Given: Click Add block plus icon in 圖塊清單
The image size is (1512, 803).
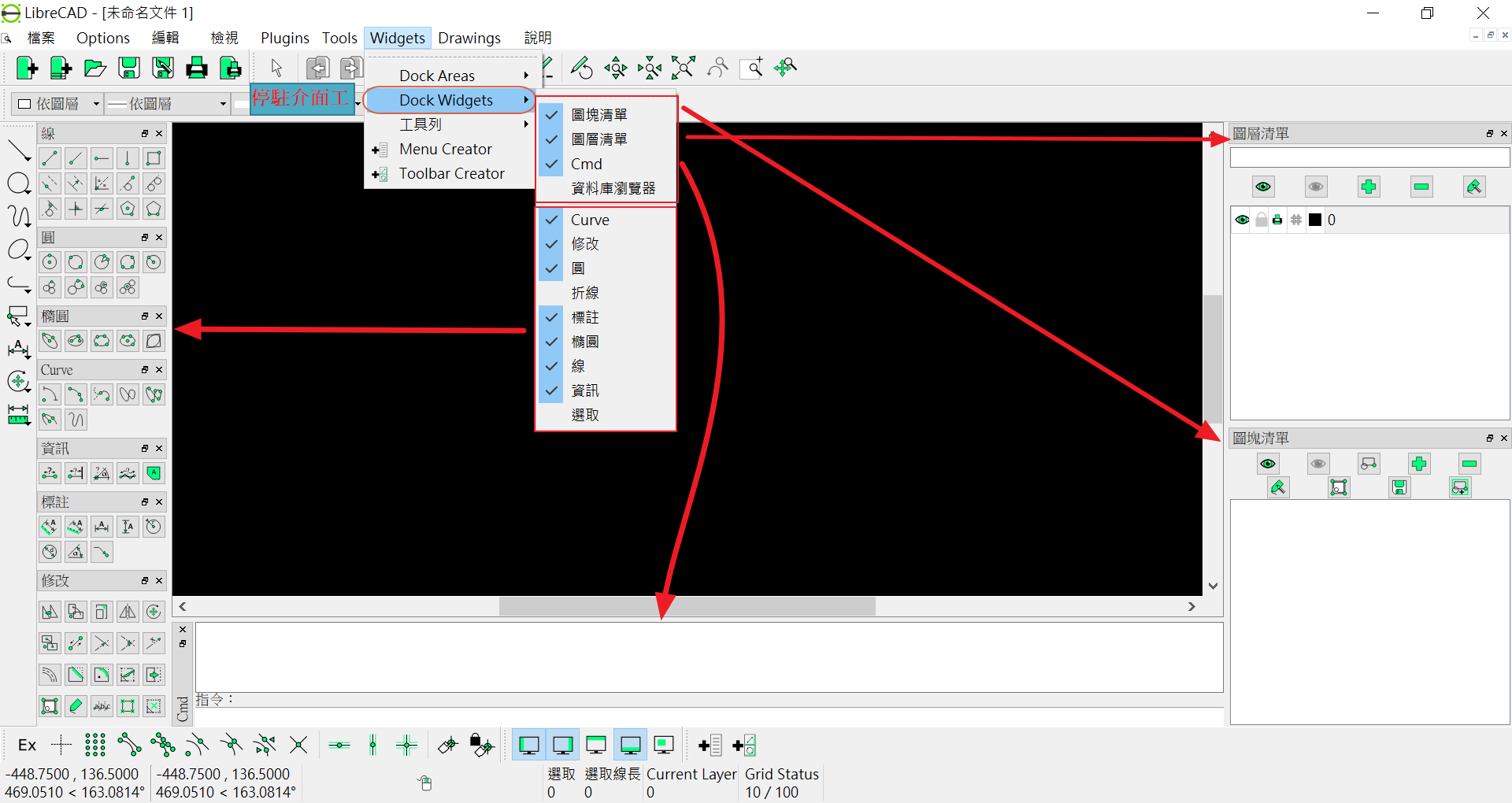Looking at the screenshot, I should (1419, 464).
